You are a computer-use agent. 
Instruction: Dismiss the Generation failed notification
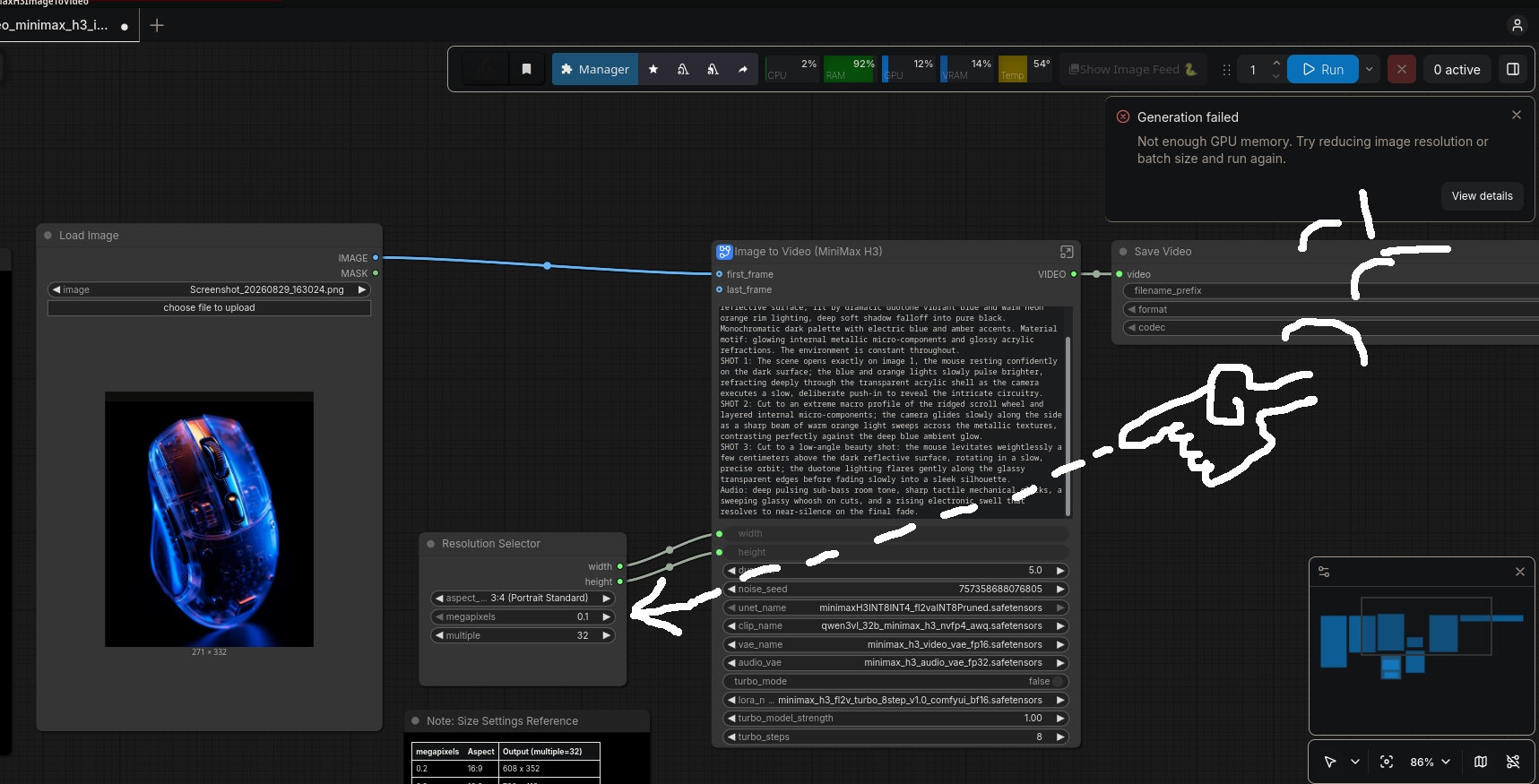tap(1517, 115)
